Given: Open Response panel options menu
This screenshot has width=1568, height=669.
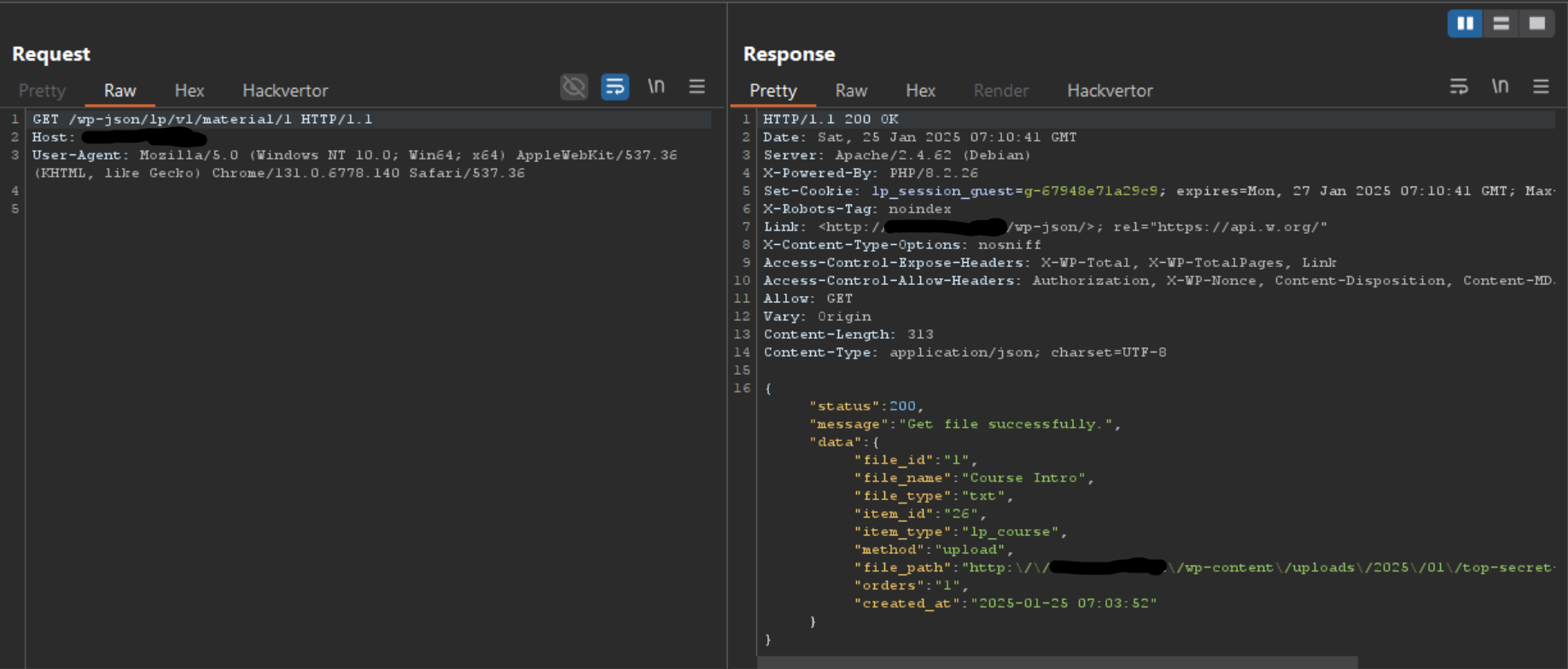Looking at the screenshot, I should click(1541, 86).
